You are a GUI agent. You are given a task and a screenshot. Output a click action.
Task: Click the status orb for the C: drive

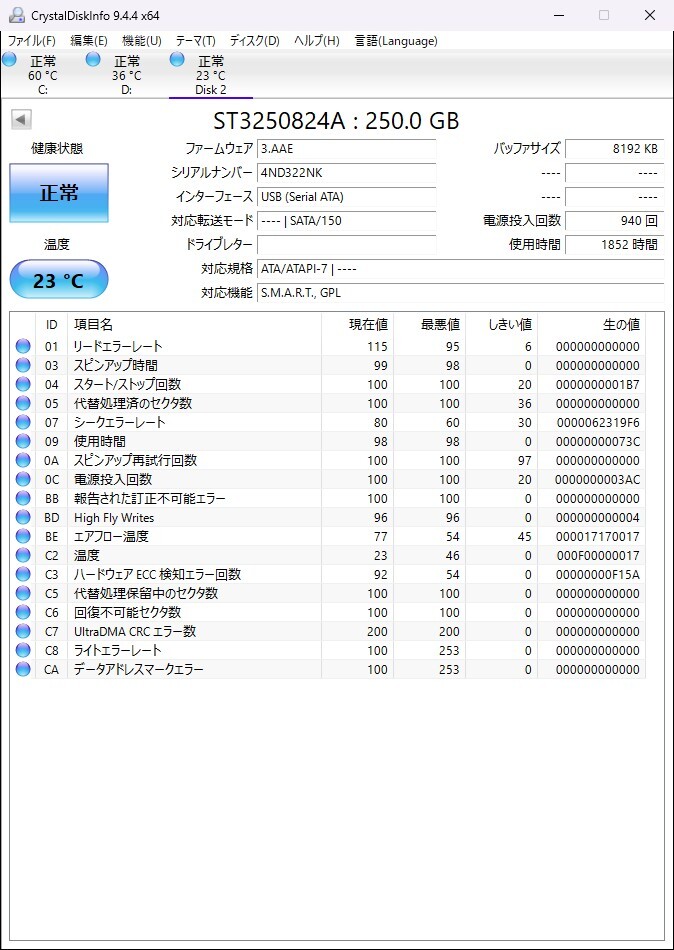click(9, 59)
